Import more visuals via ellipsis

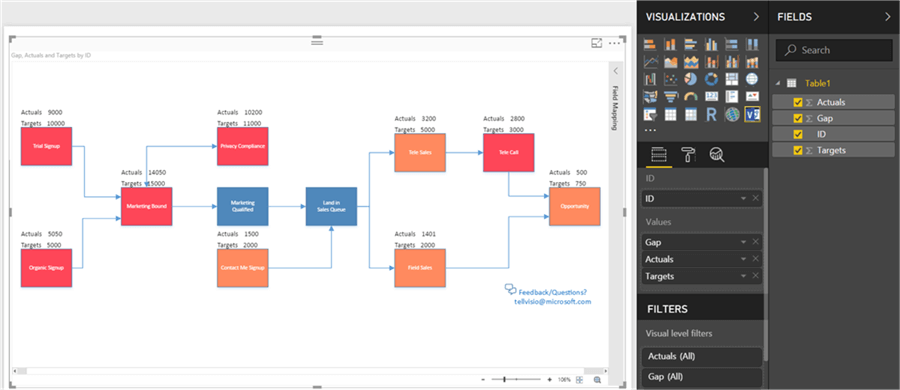[x=650, y=130]
